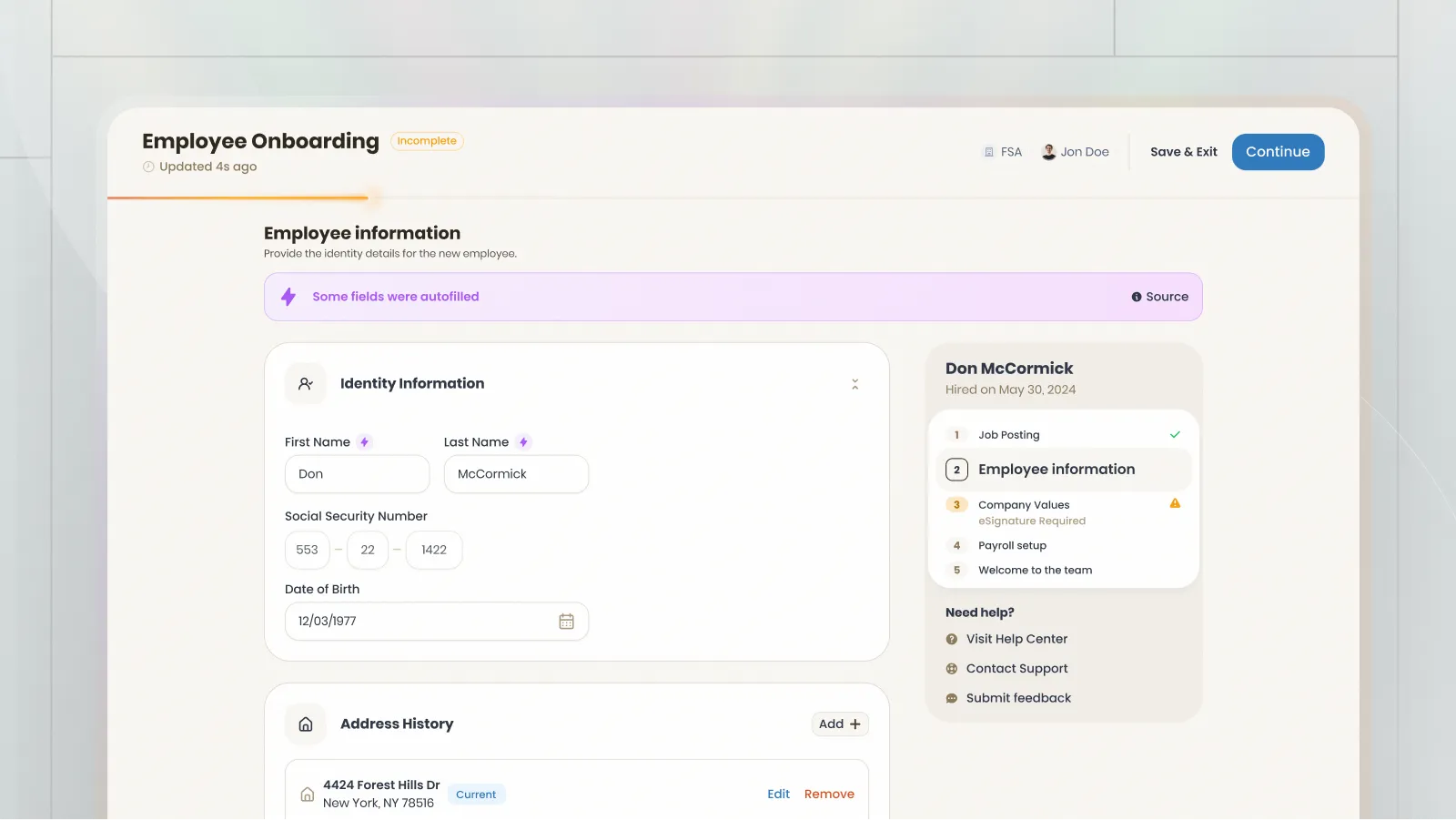Click the Date of Birth field
This screenshot has height=820, width=1456.
[437, 622]
